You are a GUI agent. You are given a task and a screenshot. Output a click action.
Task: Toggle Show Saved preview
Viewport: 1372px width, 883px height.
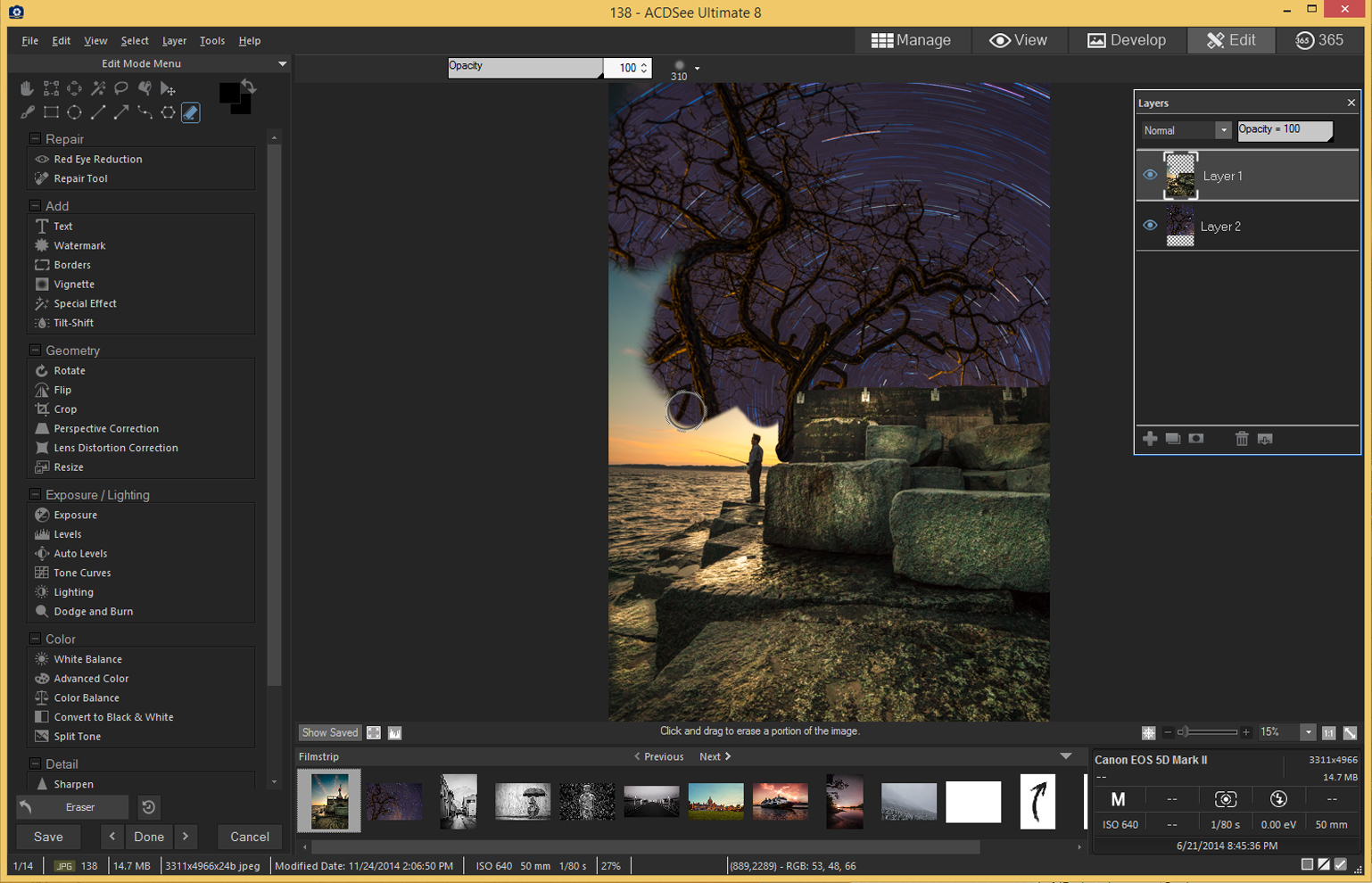click(329, 732)
